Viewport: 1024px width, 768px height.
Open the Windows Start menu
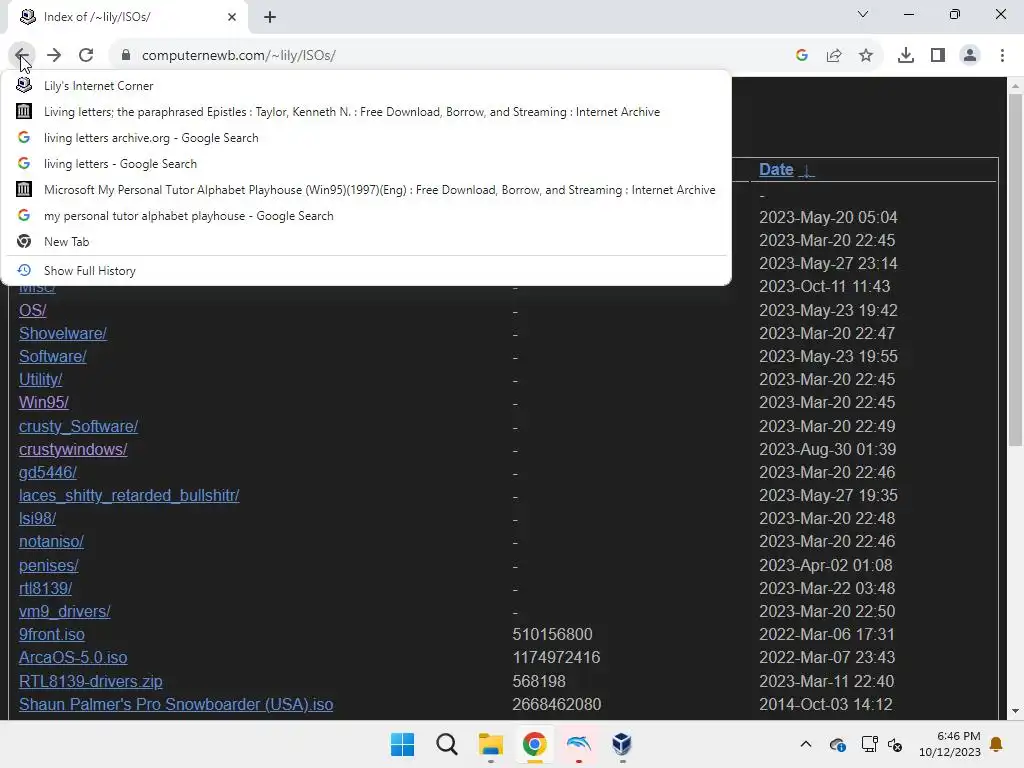click(402, 744)
